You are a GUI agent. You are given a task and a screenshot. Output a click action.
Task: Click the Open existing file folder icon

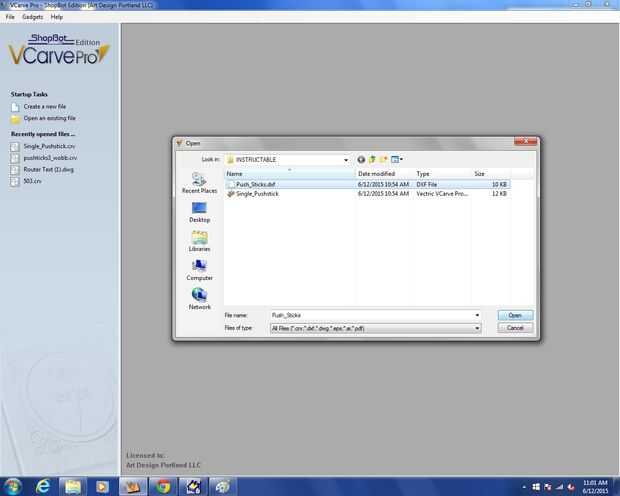[15, 119]
